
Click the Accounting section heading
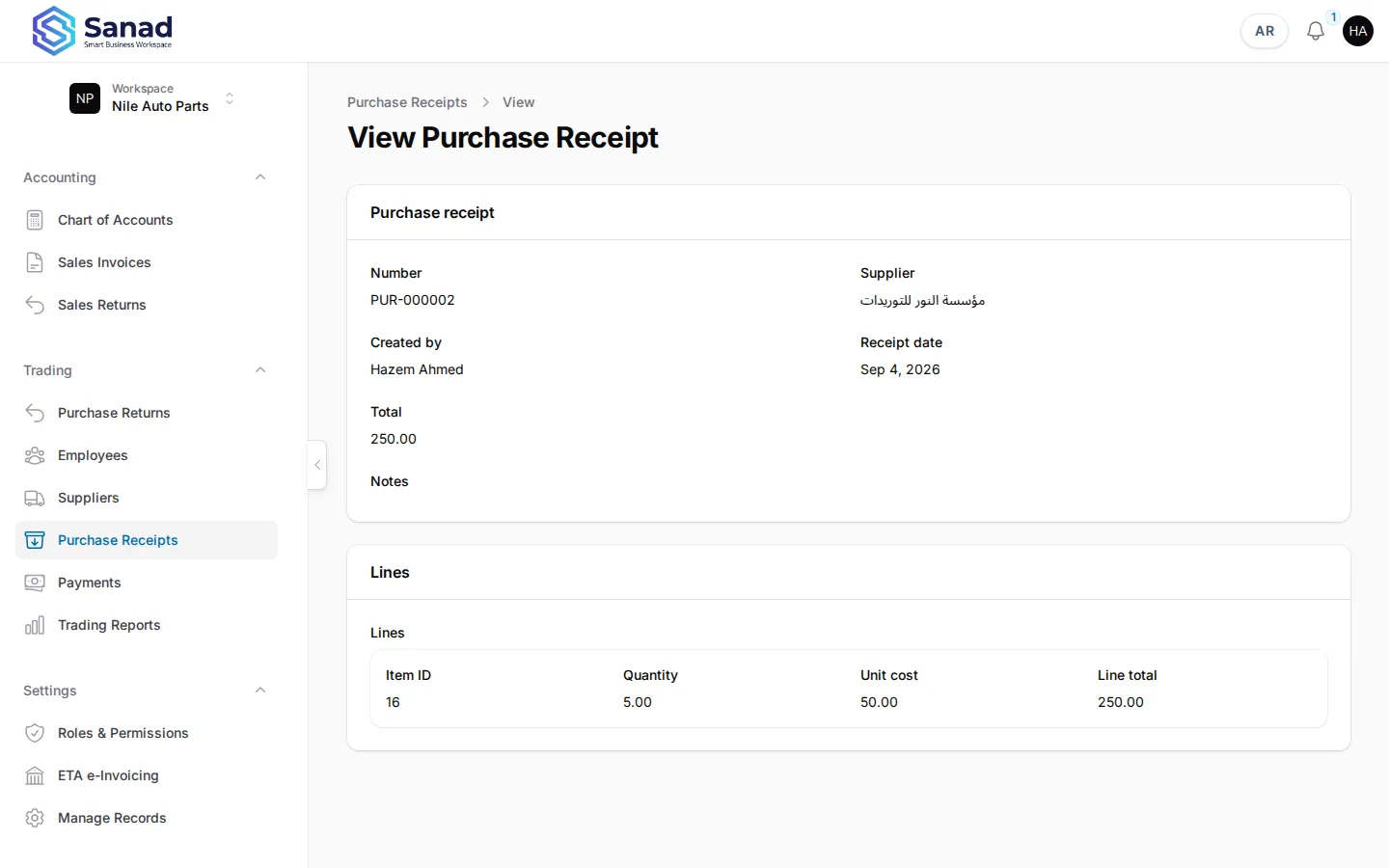tap(60, 177)
